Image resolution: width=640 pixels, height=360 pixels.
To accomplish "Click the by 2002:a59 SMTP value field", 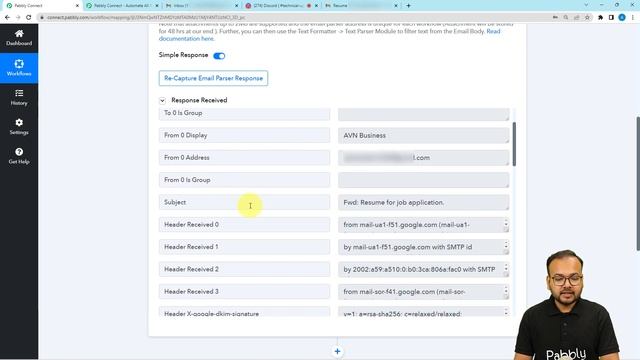I will tap(423, 269).
